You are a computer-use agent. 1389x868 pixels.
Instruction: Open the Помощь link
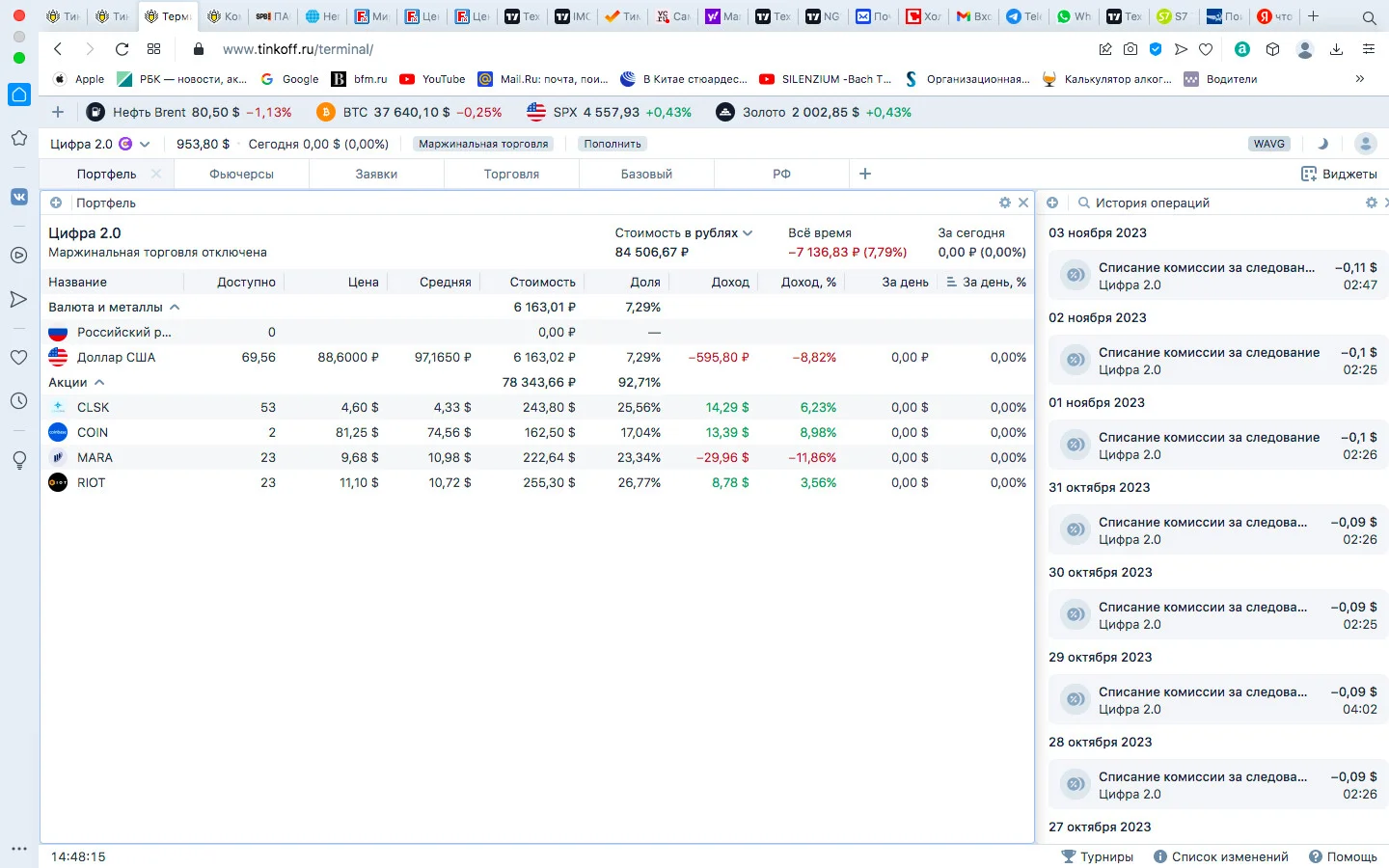[1343, 856]
